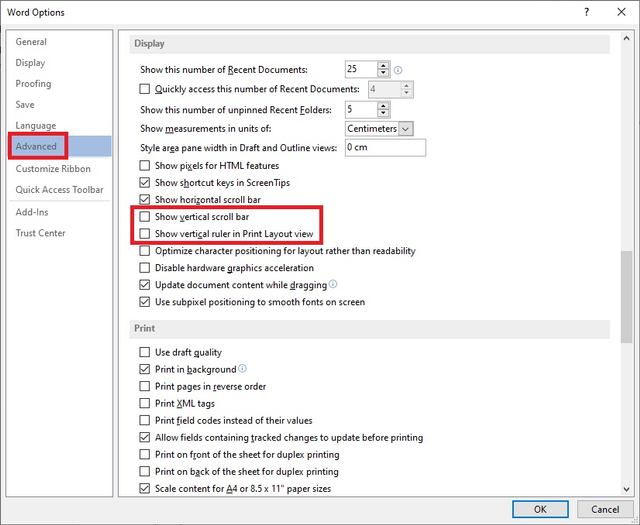Click the Display section heading

click(x=149, y=44)
